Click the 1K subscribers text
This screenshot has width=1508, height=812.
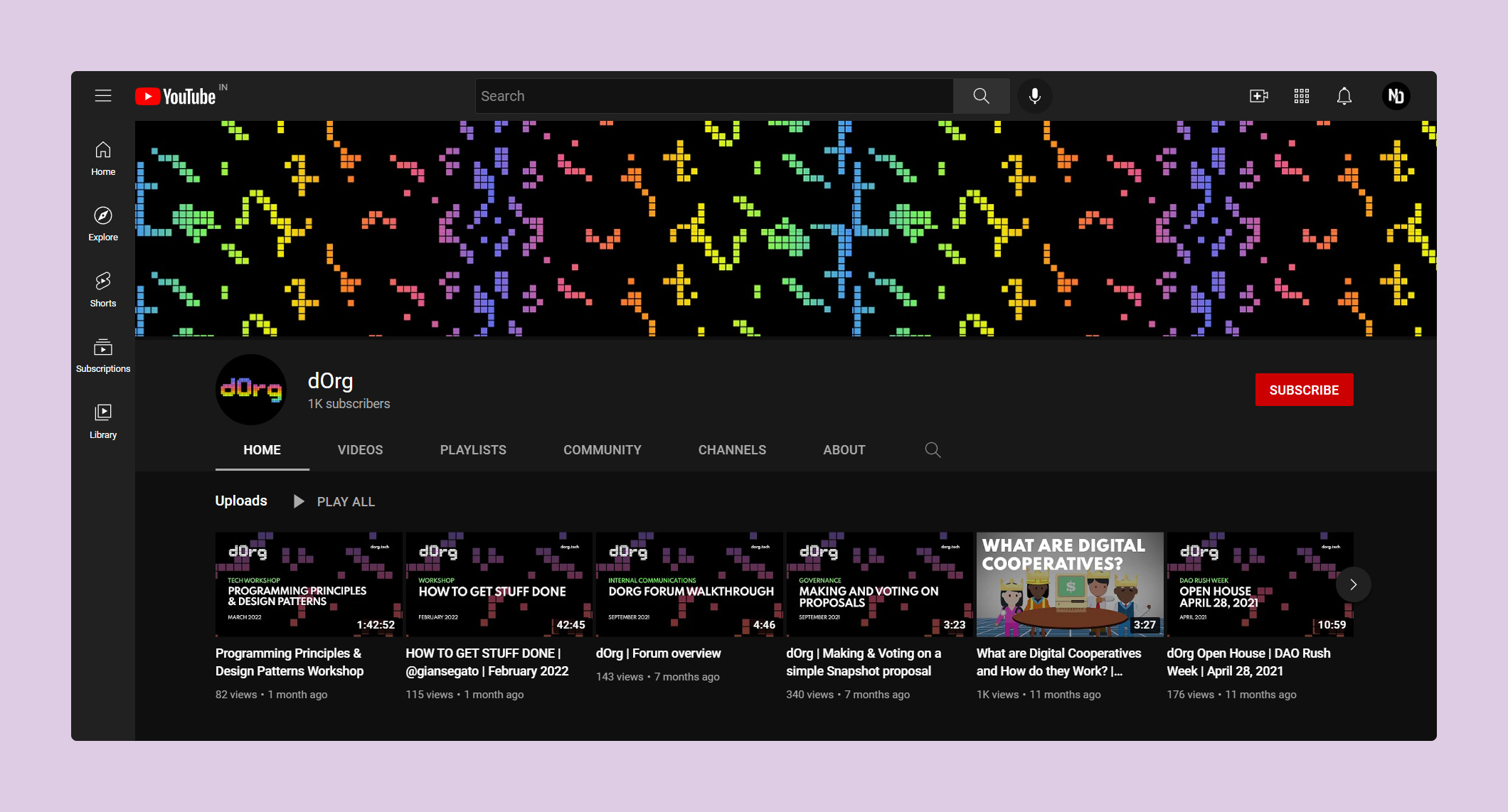[349, 404]
